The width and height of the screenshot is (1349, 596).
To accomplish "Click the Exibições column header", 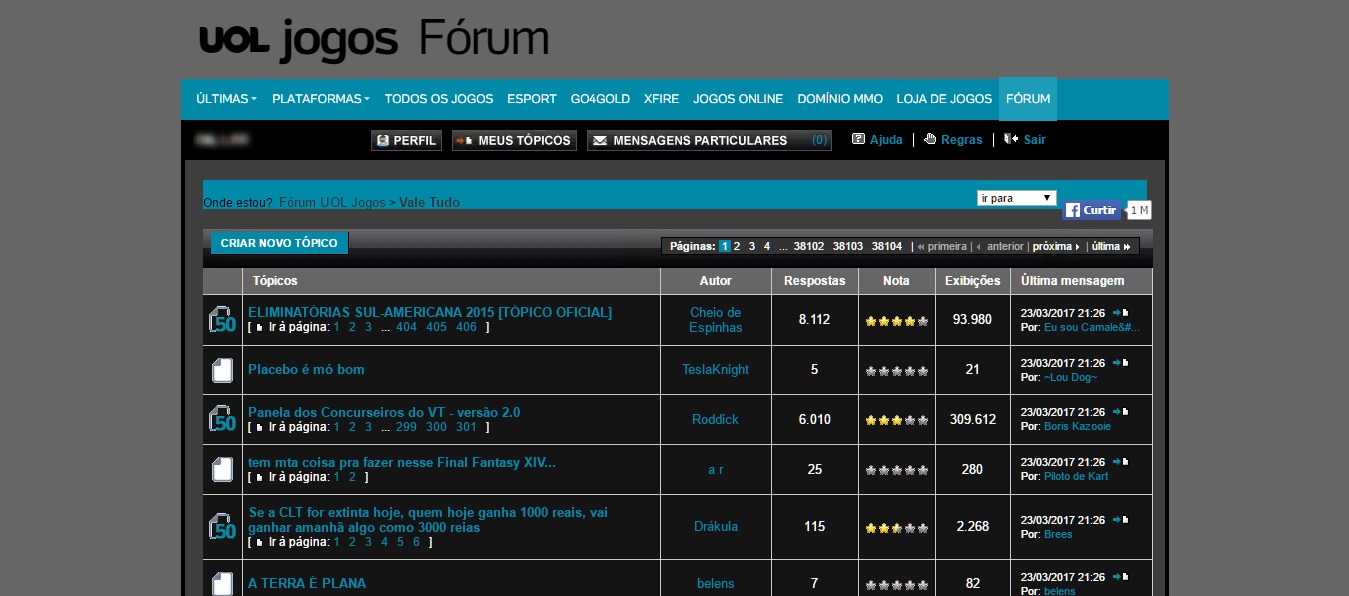I will click(x=973, y=281).
